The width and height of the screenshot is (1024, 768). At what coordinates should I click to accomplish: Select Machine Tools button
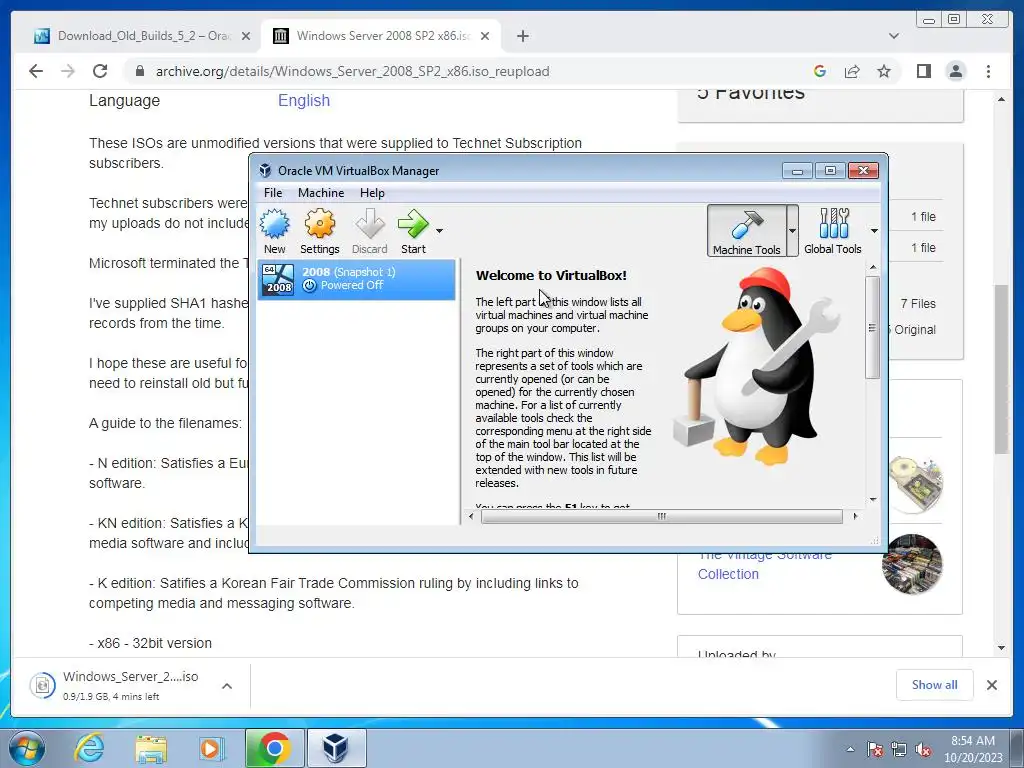click(746, 231)
